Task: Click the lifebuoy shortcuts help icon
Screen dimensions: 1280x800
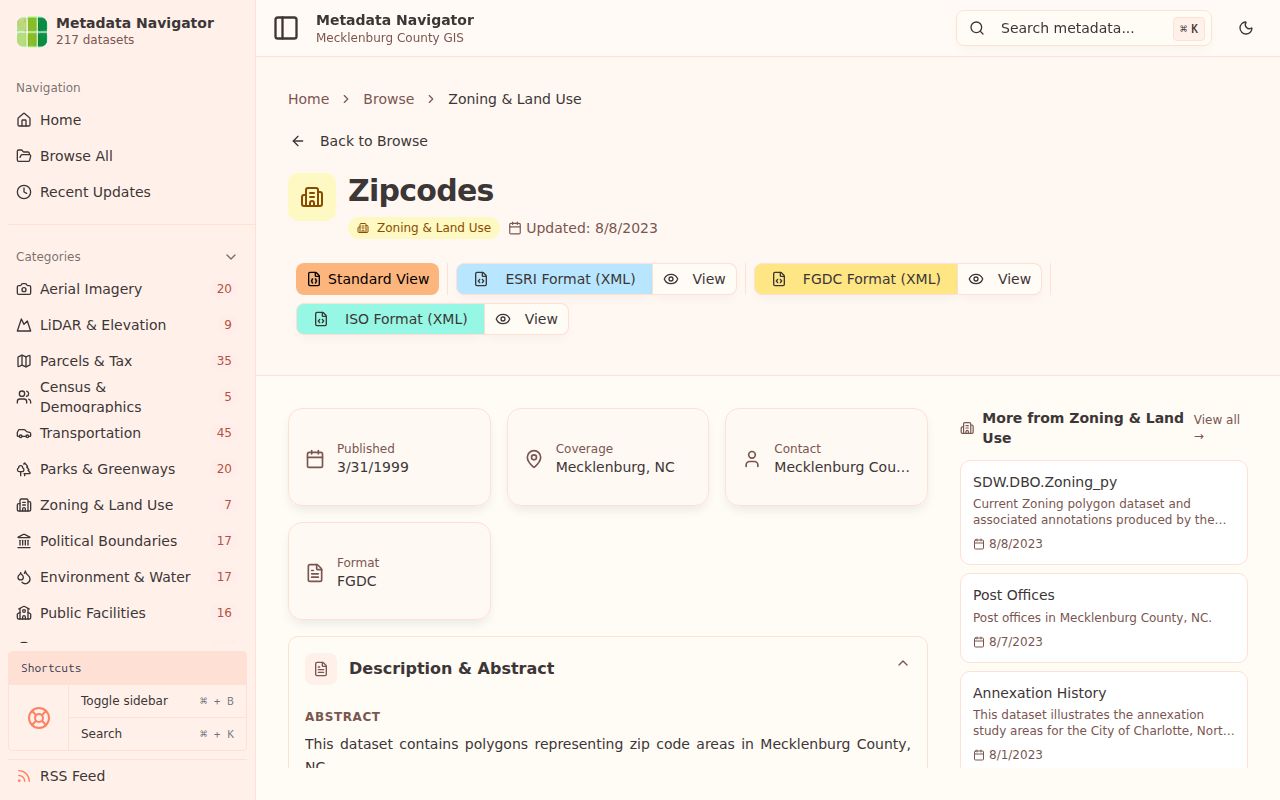Action: click(39, 717)
